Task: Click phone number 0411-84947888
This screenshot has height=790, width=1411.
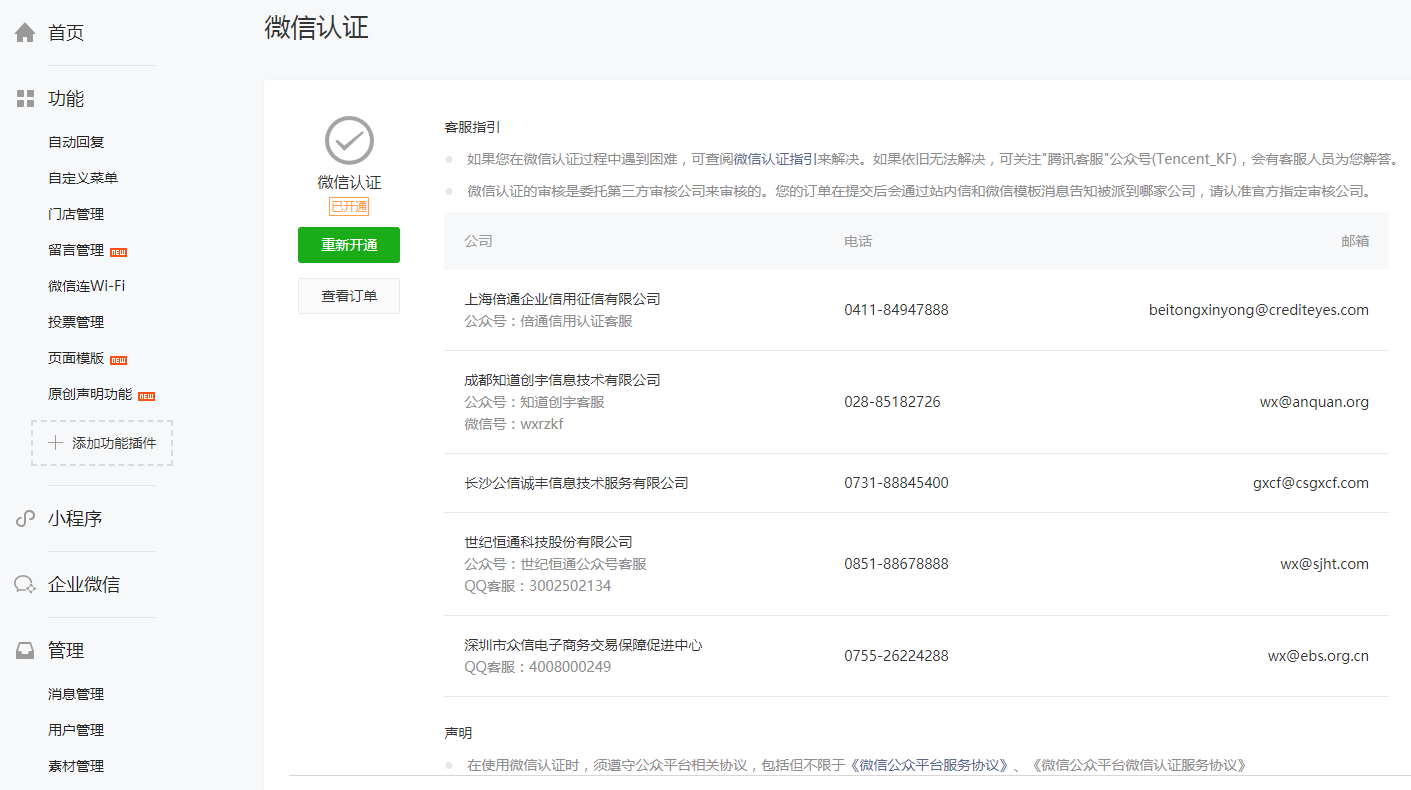Action: pos(896,310)
